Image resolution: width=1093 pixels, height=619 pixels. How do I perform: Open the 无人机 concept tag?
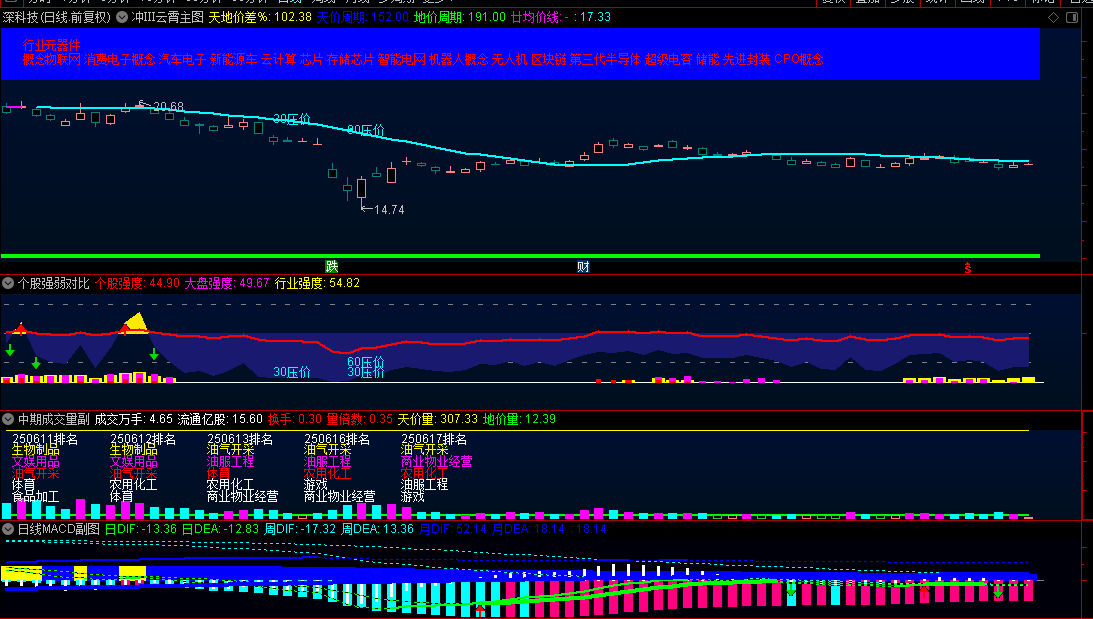pyautogui.click(x=510, y=59)
